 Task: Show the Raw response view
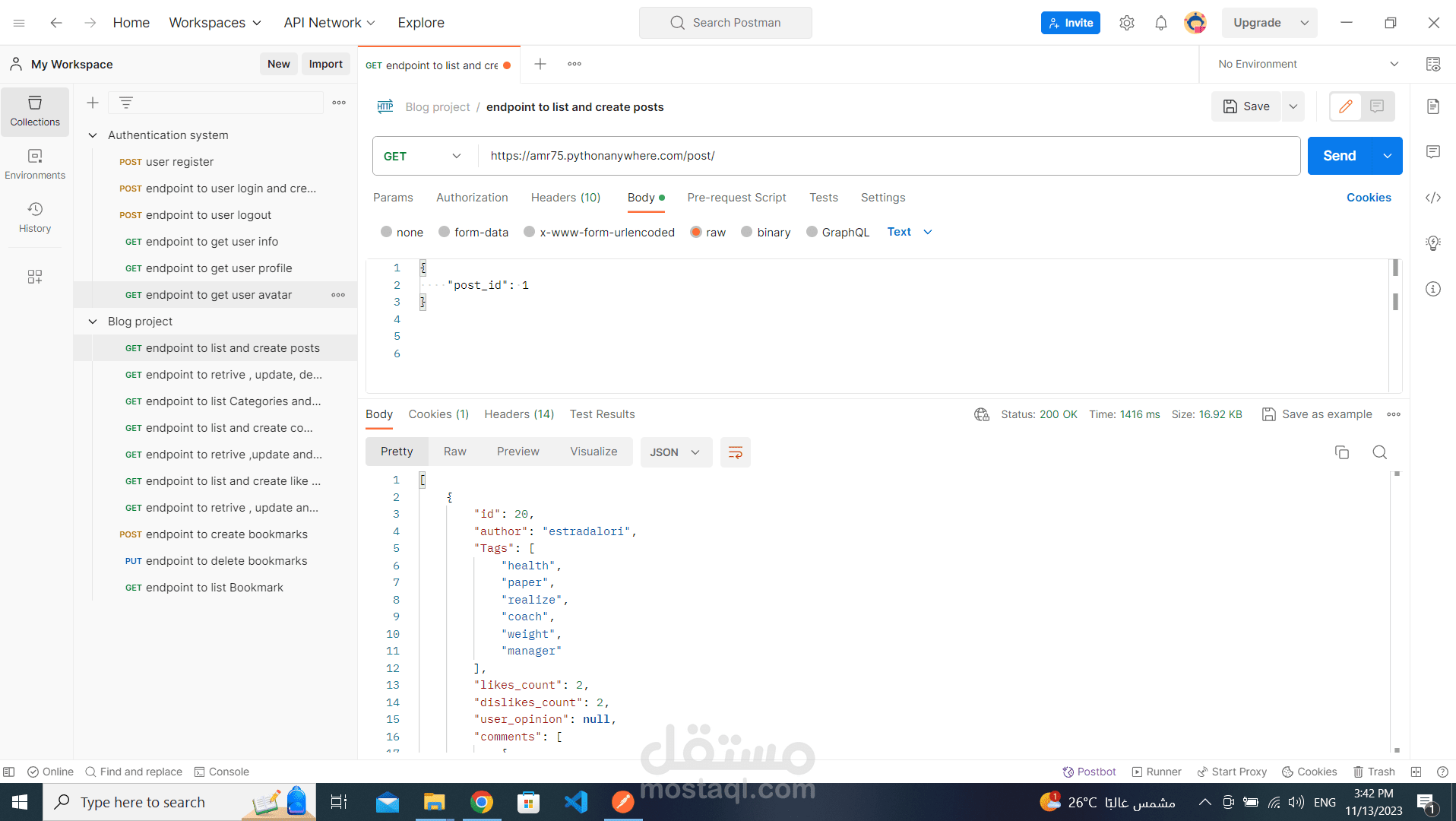click(454, 452)
